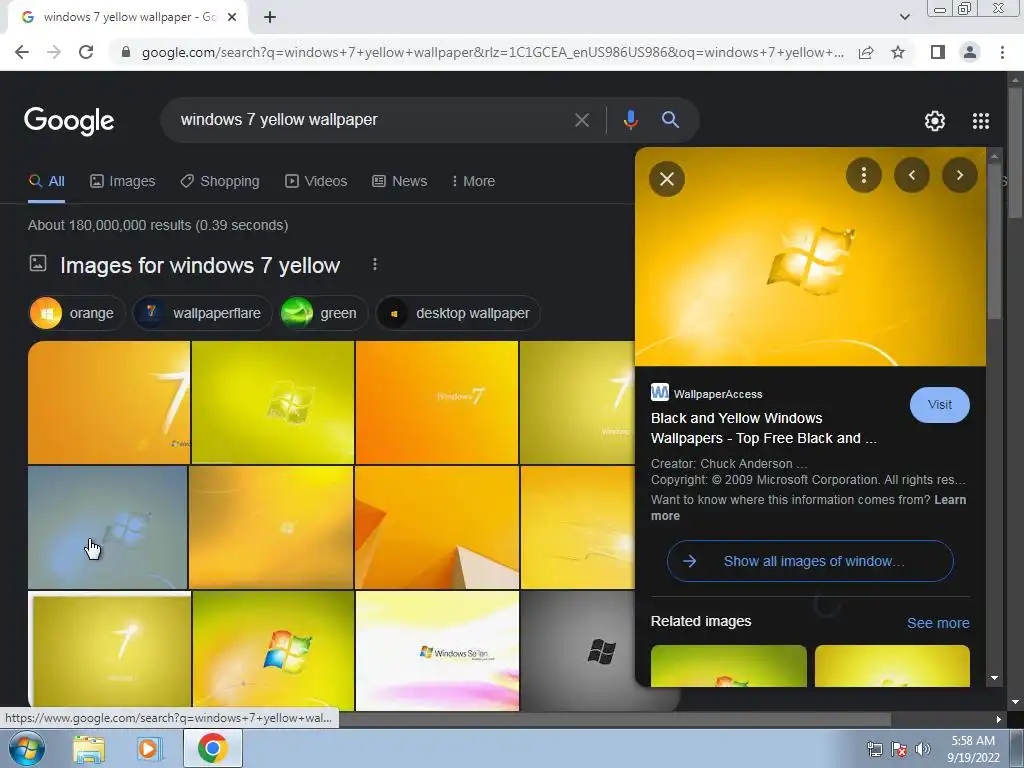
Task: Open the green related image thumbnail
Action: click(x=729, y=665)
